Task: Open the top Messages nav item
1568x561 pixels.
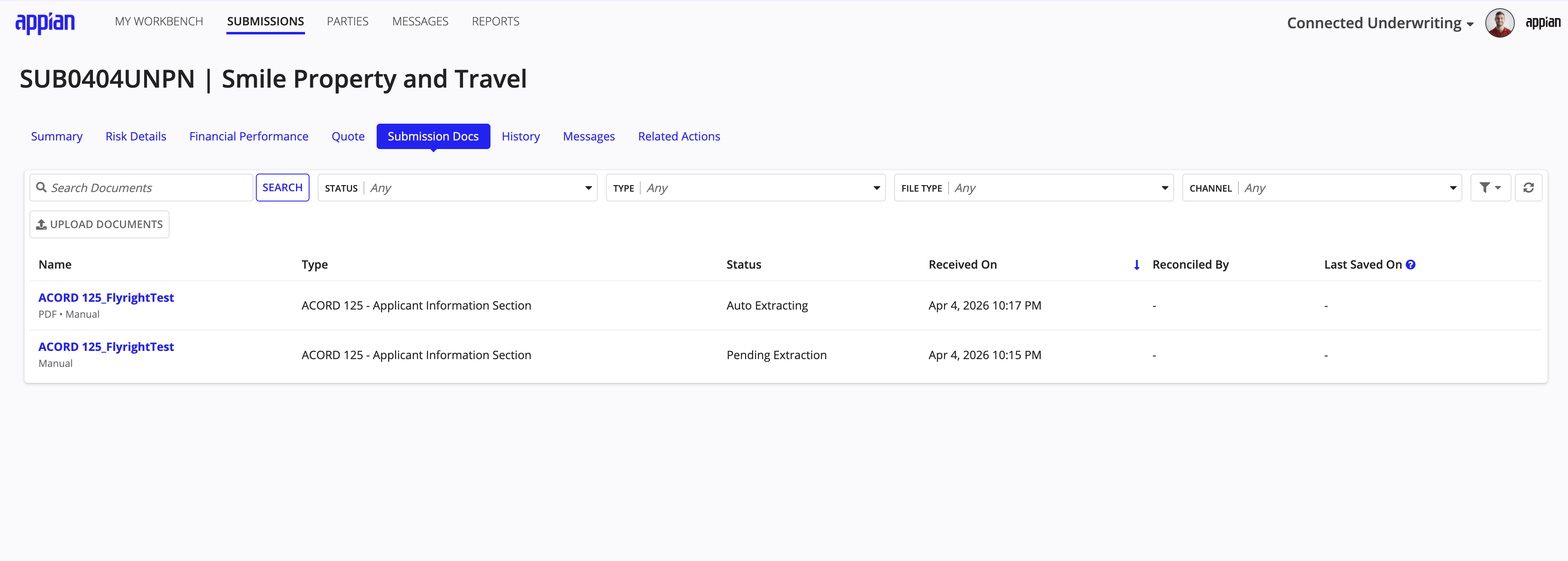Action: coord(420,21)
